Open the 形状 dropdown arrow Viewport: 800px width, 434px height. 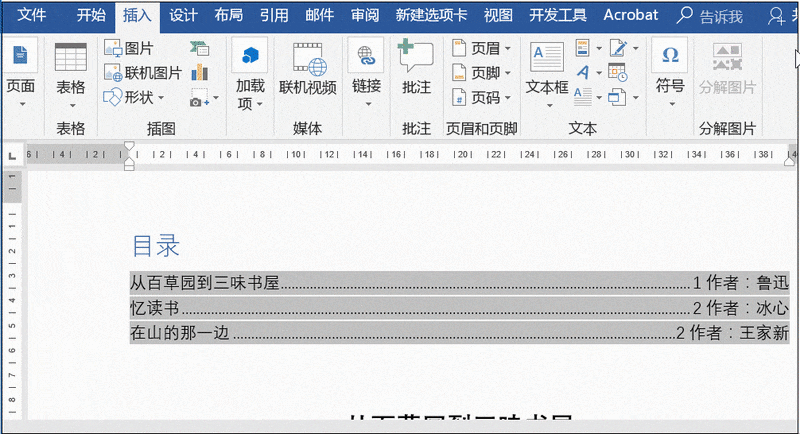click(161, 97)
